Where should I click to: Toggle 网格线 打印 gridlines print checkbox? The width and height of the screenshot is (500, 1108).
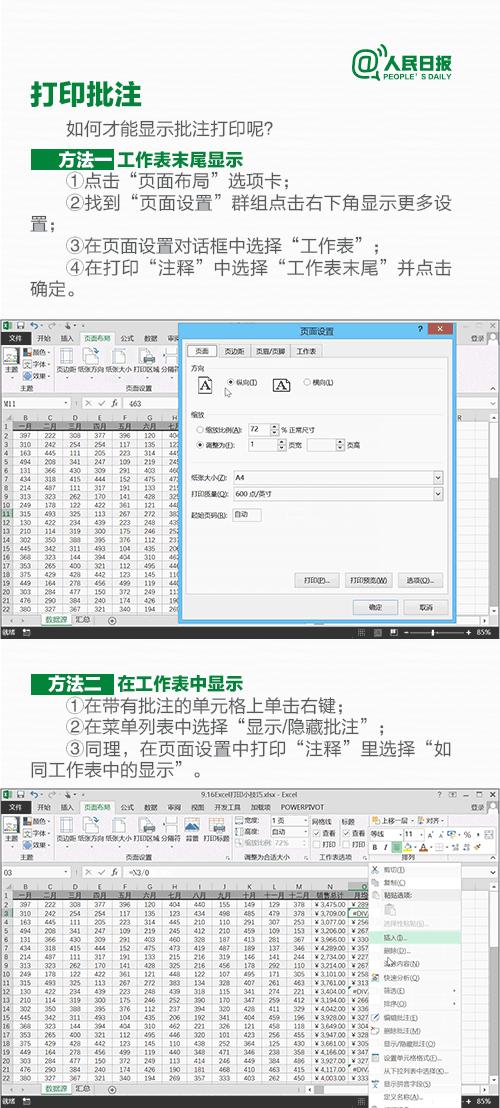point(316,844)
